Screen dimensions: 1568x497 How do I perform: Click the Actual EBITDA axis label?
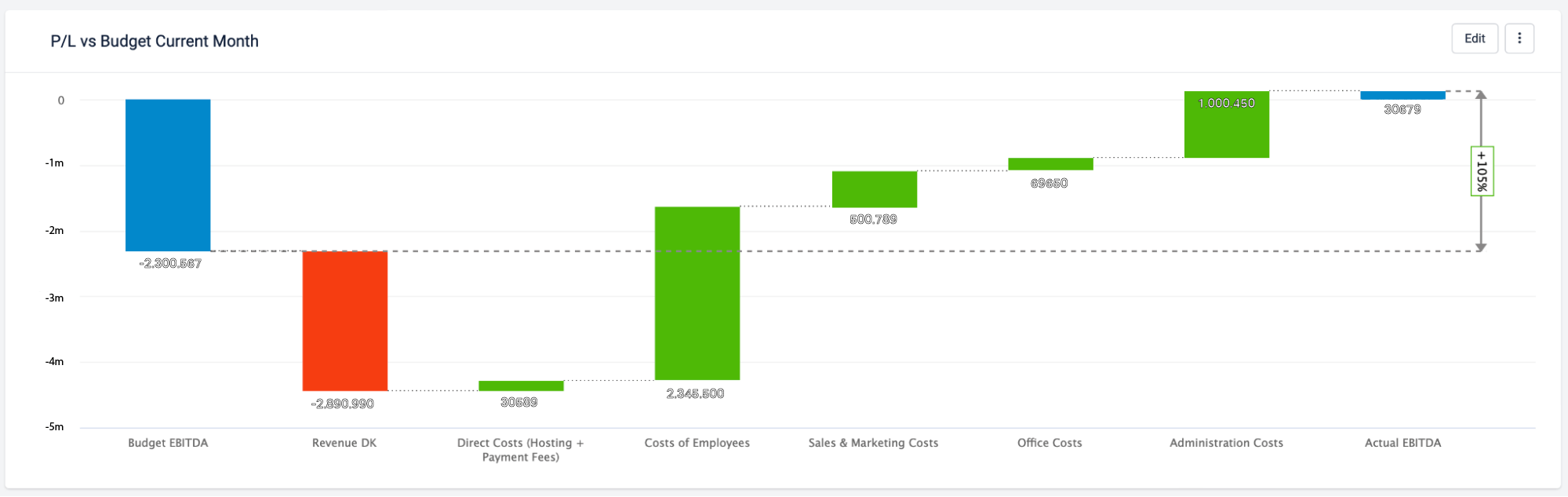point(1402,443)
